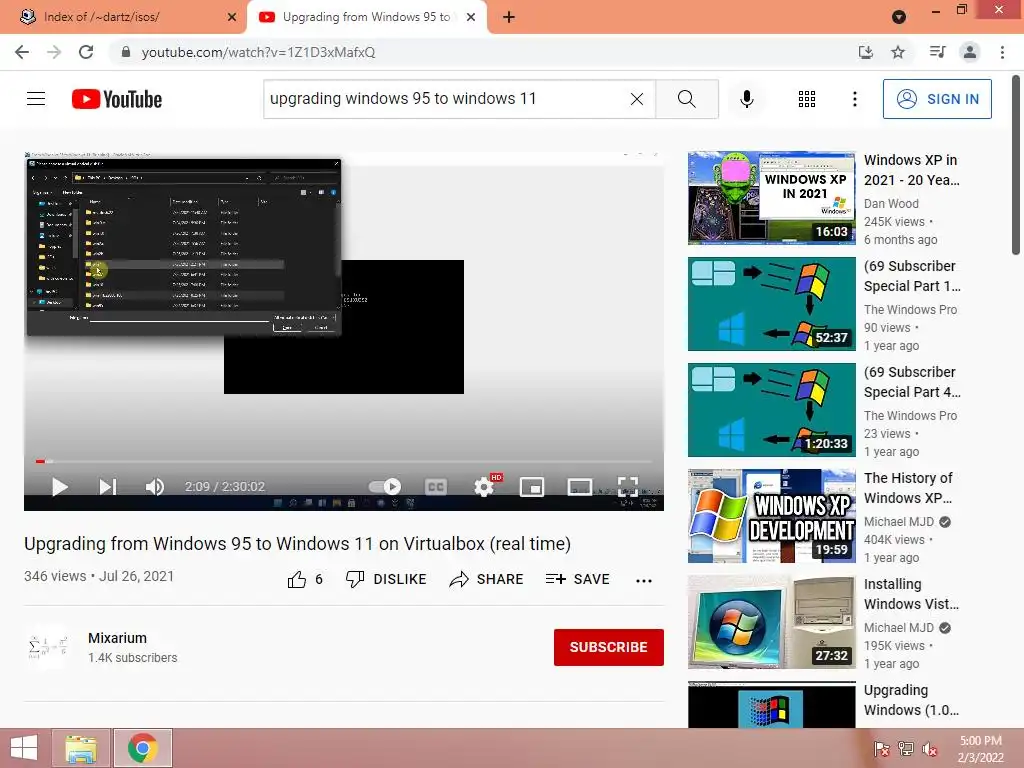Go to the YouTube home logo
1024x768 pixels.
pos(117,99)
